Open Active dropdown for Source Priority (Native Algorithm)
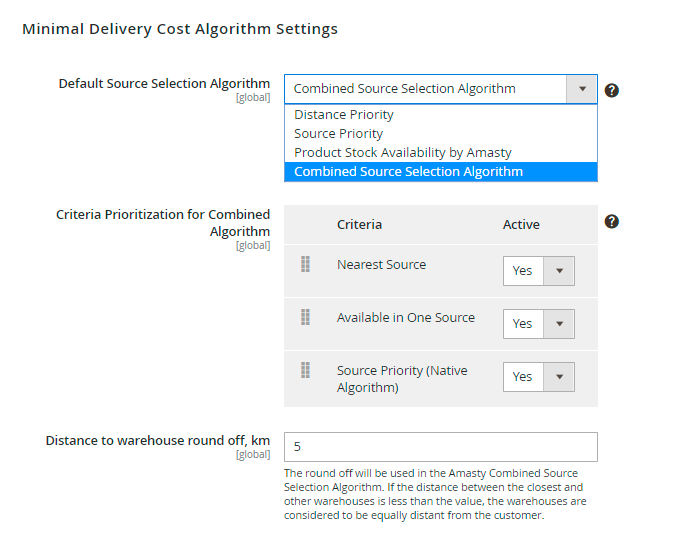685x549 pixels. [538, 377]
